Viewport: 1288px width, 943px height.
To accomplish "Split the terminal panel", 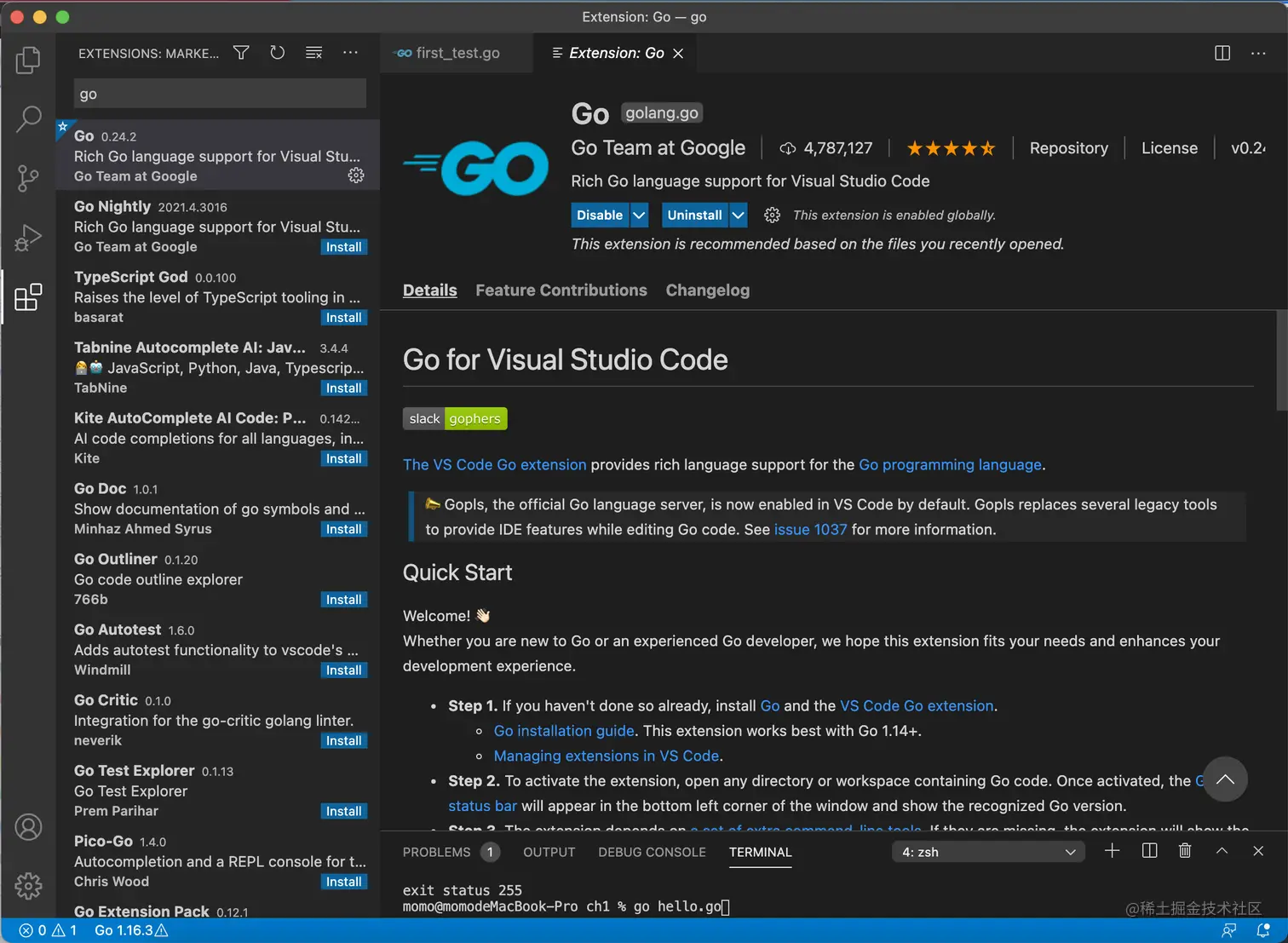I will pos(1149,850).
